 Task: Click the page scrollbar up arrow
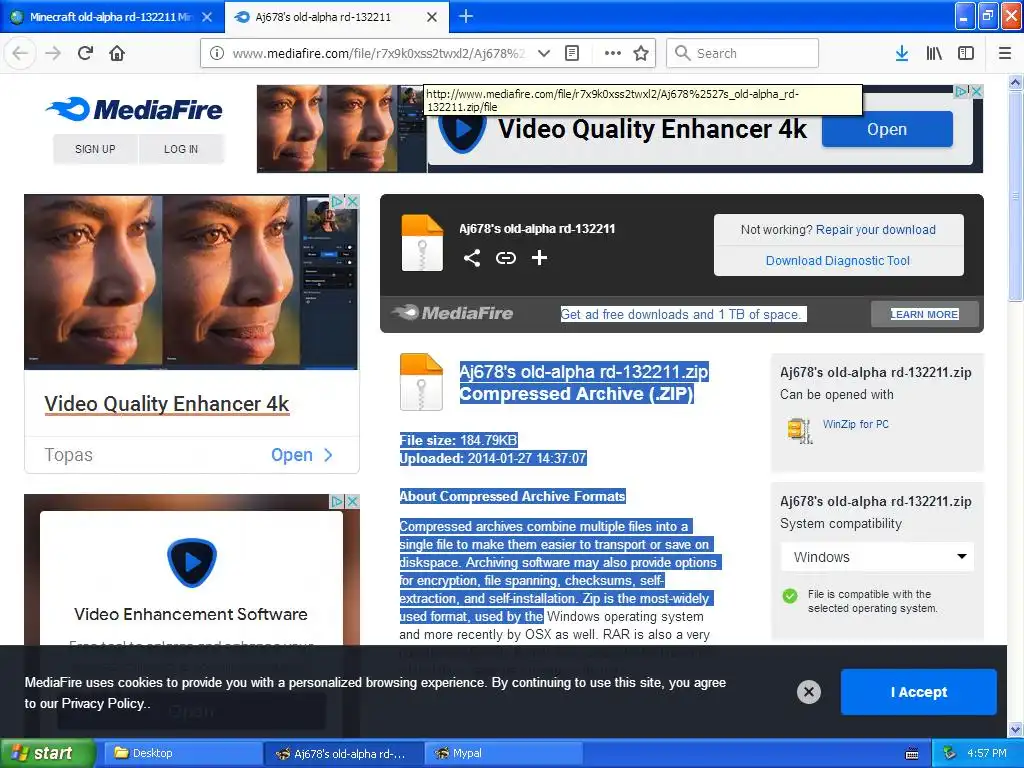[1015, 82]
